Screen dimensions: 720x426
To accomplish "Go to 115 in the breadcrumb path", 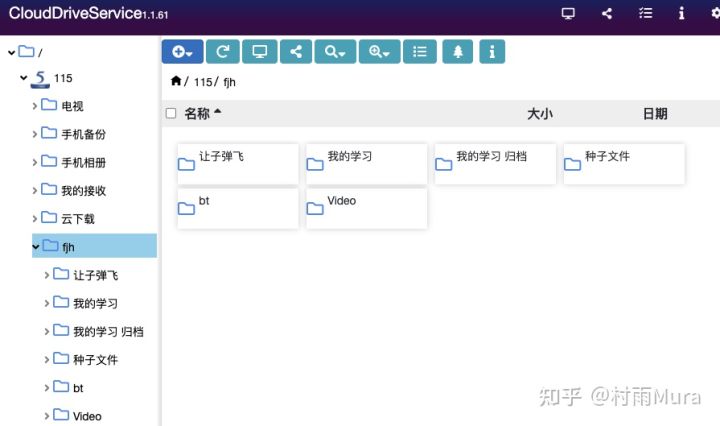I will [203, 82].
